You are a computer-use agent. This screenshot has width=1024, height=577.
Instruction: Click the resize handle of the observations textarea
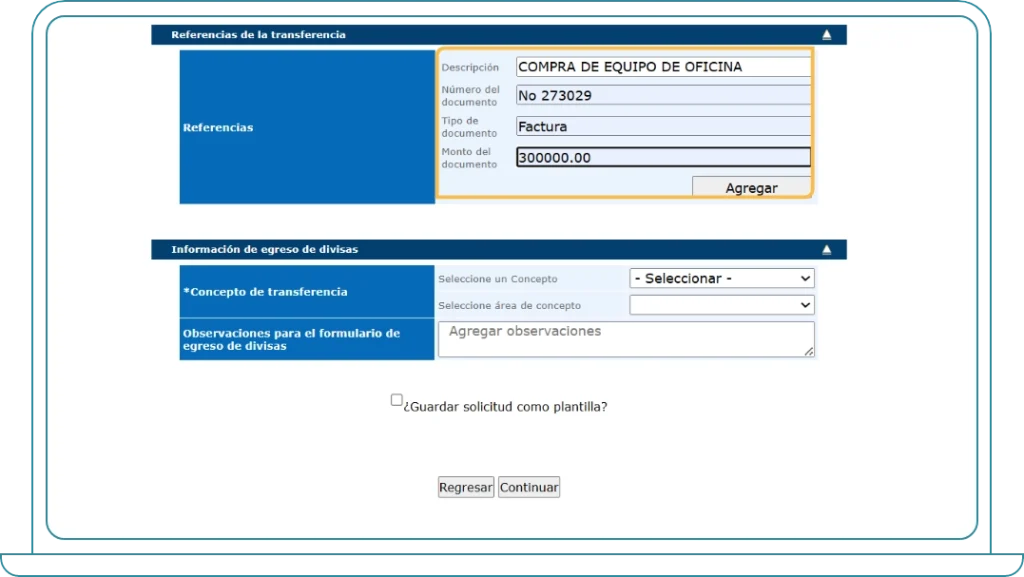click(x=807, y=353)
